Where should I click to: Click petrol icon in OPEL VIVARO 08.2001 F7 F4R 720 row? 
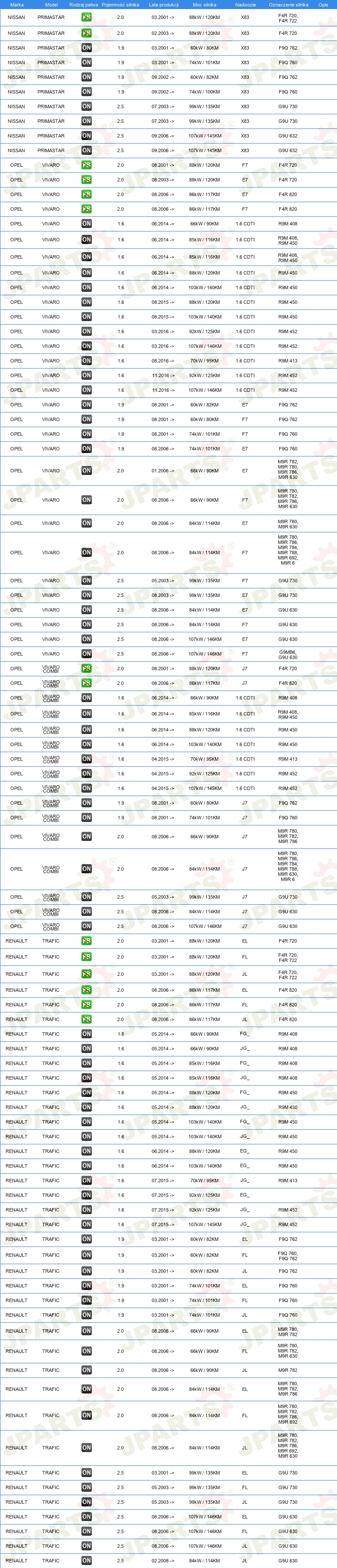pyautogui.click(x=86, y=165)
